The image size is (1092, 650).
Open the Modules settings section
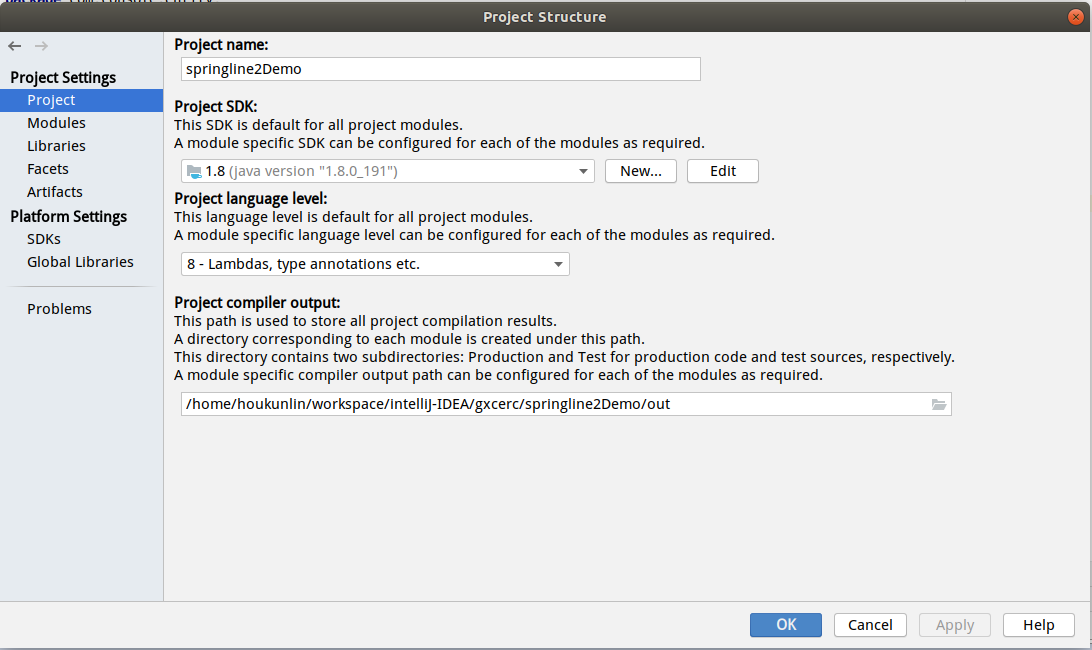click(56, 123)
